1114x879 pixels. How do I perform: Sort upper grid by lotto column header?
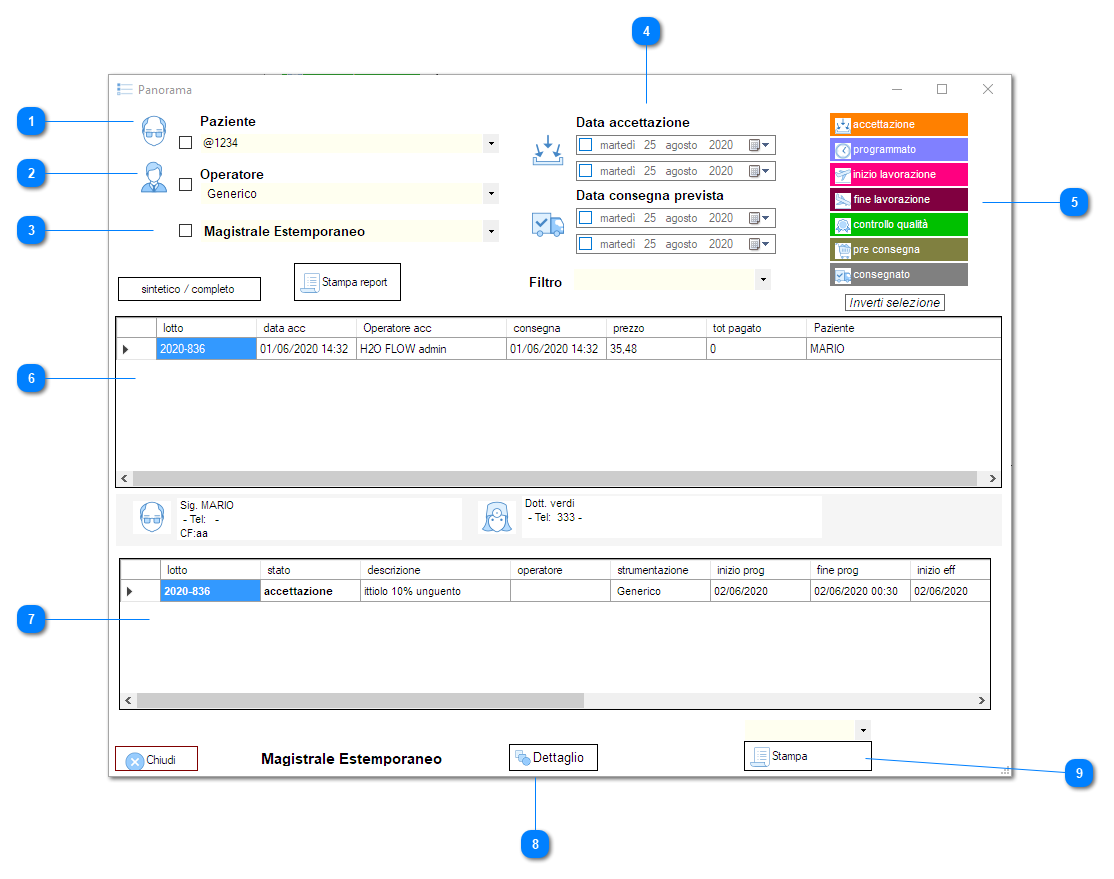coord(206,328)
